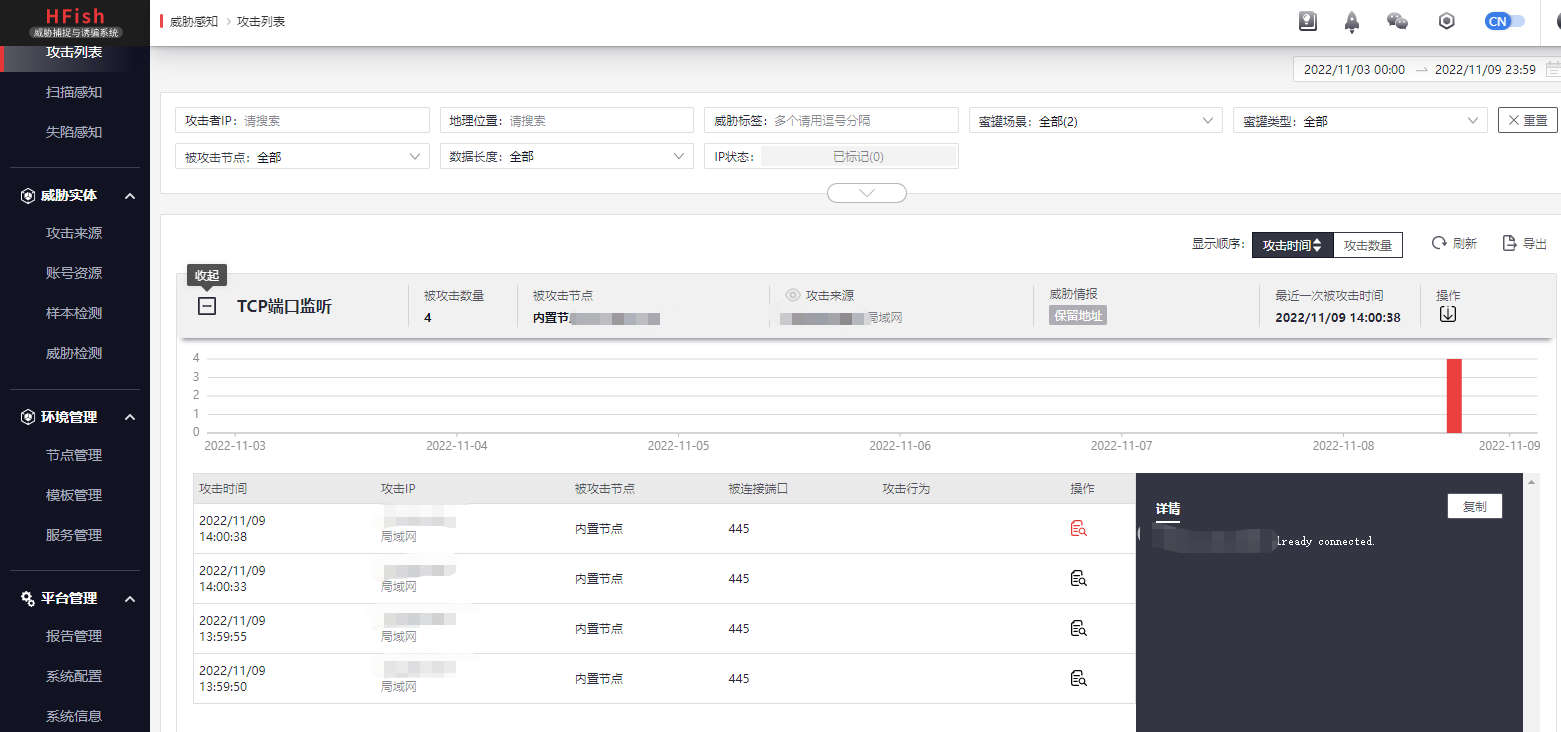Click the 2022/11/09 23:59 end date
Viewport: 1561px width, 732px height.
(x=1485, y=70)
